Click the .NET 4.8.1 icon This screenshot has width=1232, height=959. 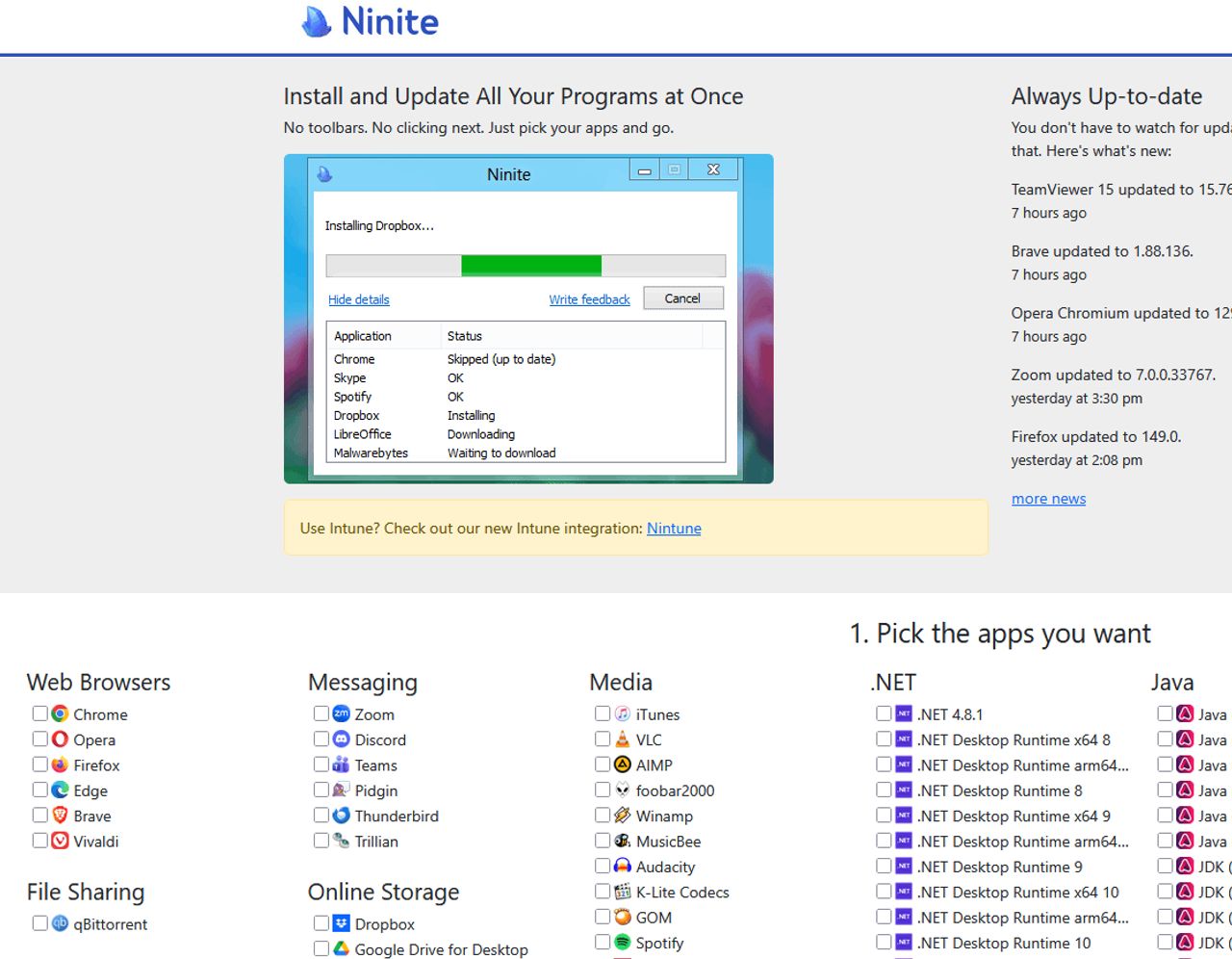pos(904,713)
